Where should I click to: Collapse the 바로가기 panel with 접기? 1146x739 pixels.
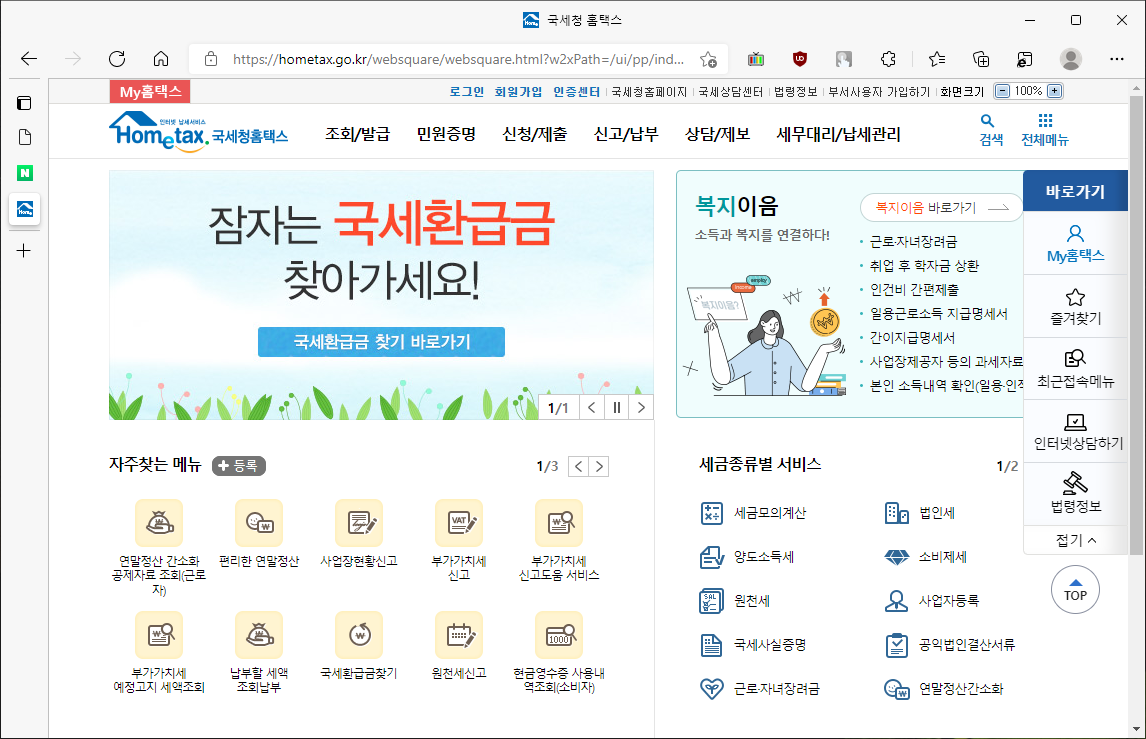pos(1075,540)
